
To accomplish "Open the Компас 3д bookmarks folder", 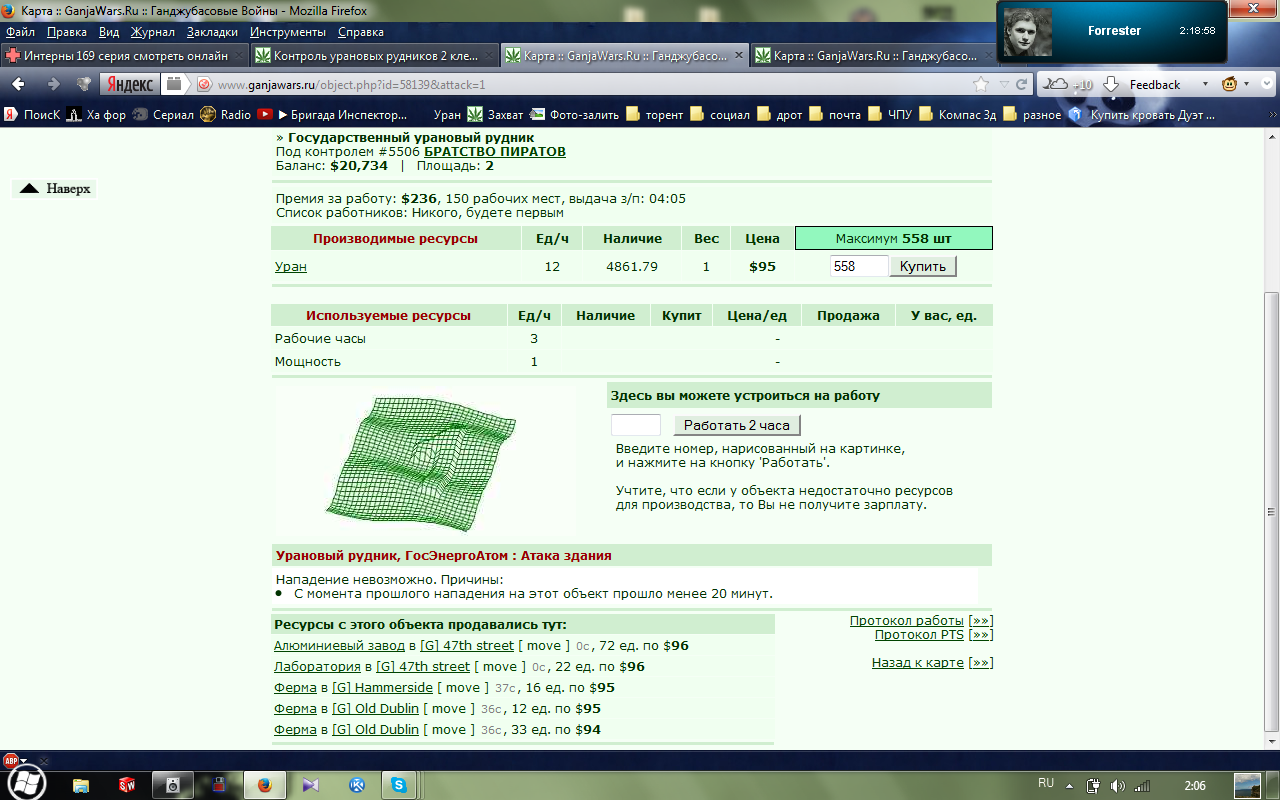I will coord(958,115).
